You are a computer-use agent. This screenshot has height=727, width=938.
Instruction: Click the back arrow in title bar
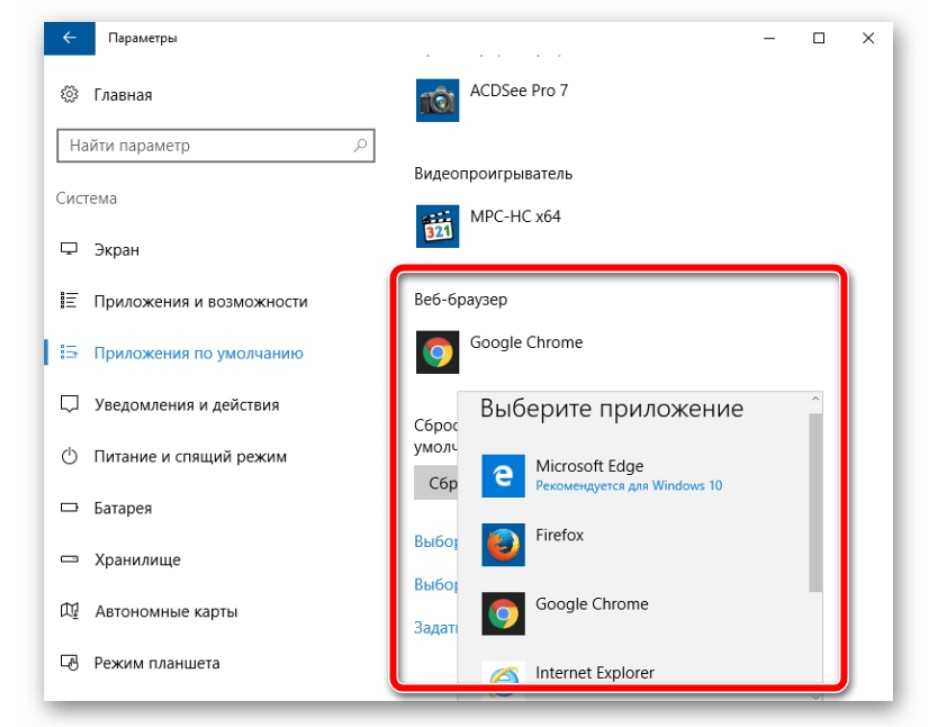click(69, 38)
